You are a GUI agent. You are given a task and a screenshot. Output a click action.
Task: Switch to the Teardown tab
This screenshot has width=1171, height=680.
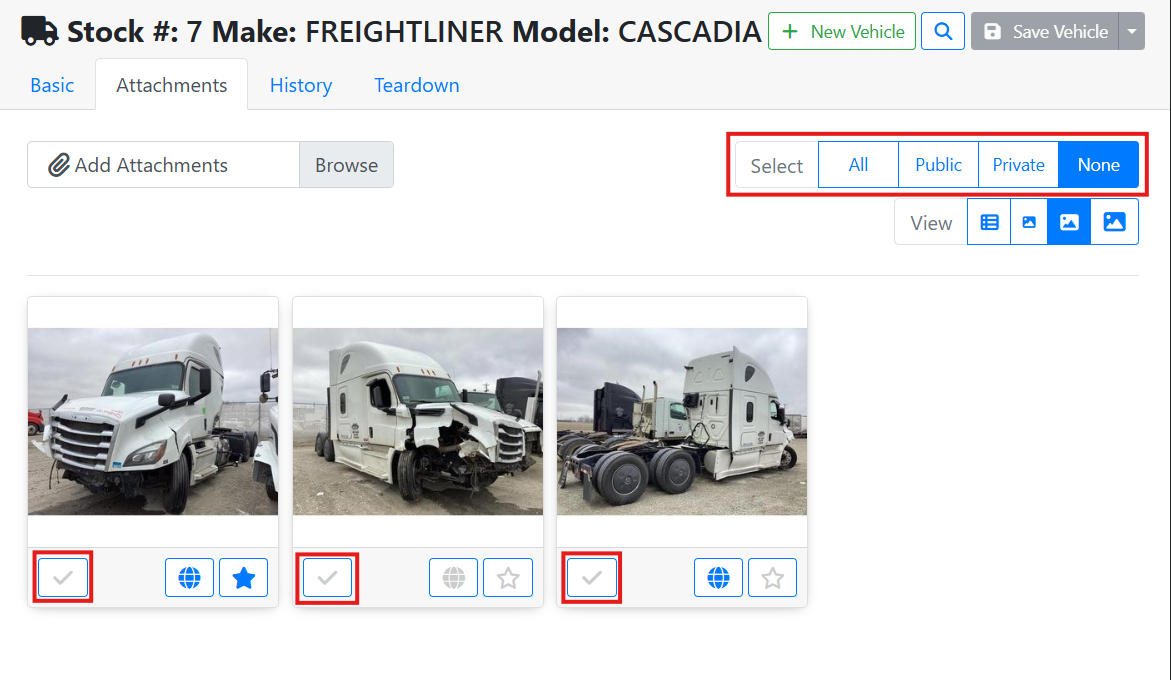(x=417, y=85)
